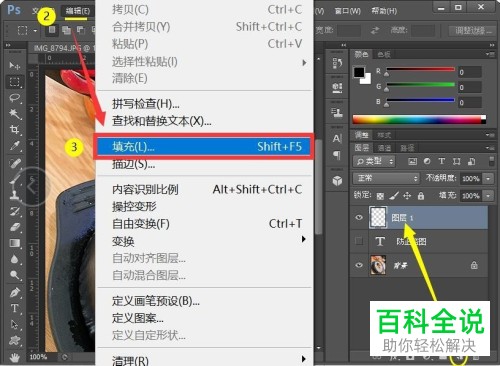
Task: Select the Eraser tool
Action: 15,227
